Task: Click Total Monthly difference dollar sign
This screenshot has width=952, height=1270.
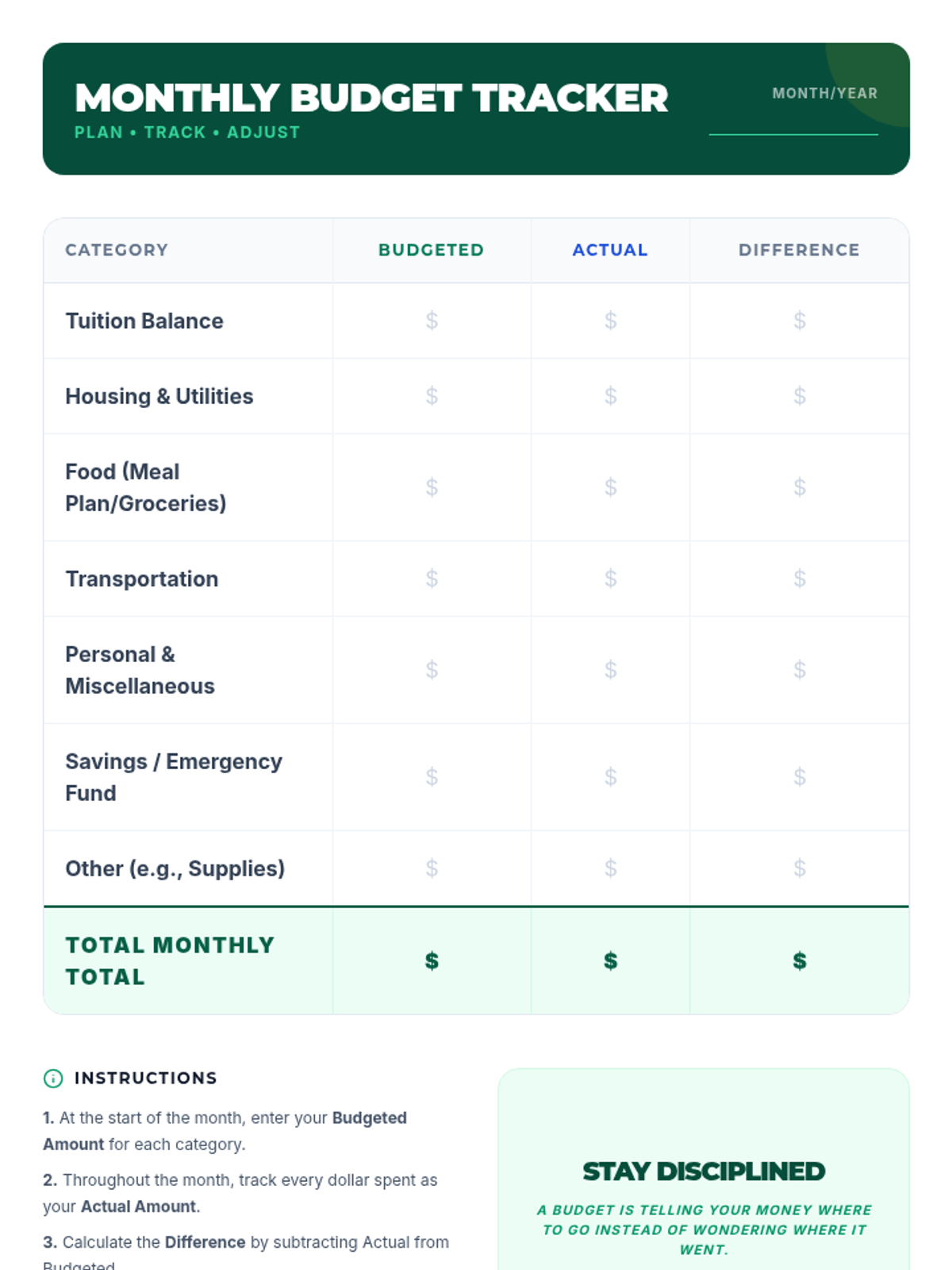Action: 799,961
